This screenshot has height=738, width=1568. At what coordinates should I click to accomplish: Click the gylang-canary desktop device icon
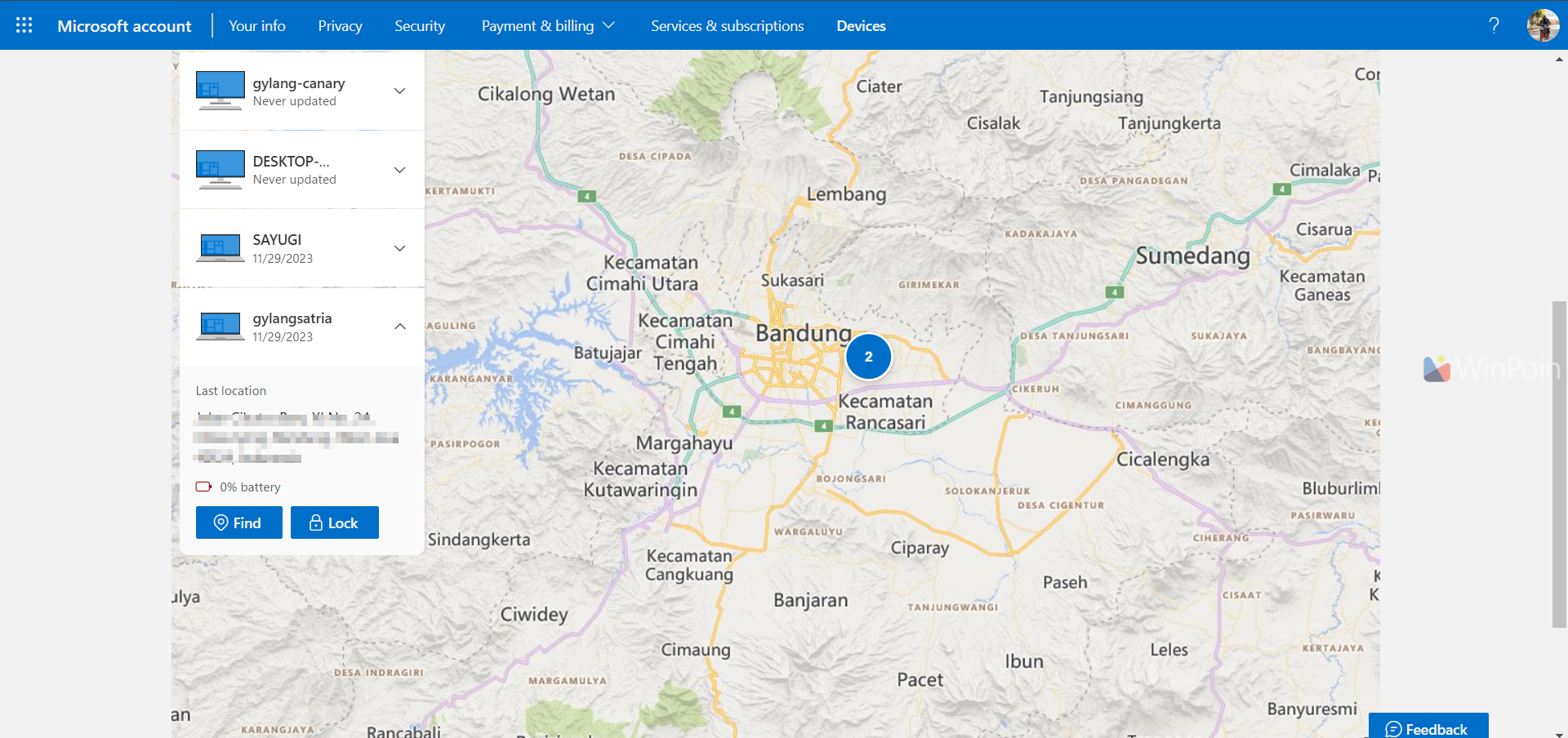coord(220,91)
